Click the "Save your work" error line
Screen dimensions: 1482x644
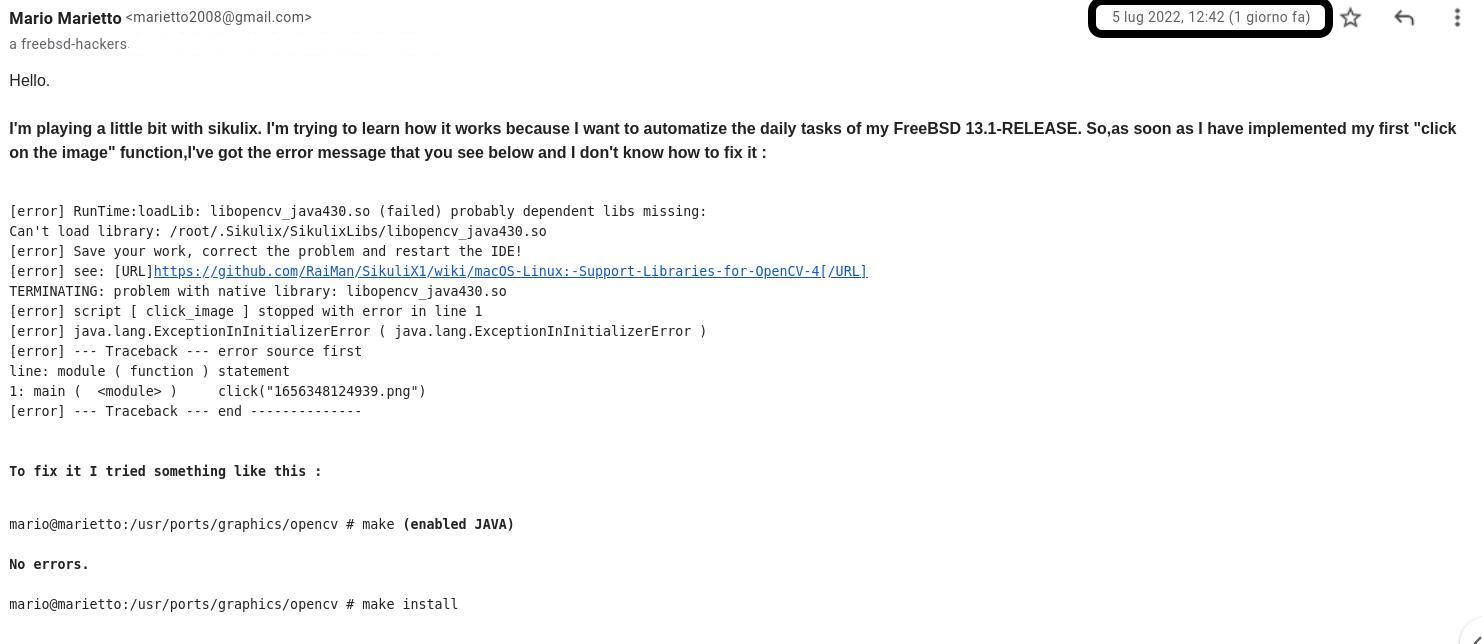pos(266,251)
